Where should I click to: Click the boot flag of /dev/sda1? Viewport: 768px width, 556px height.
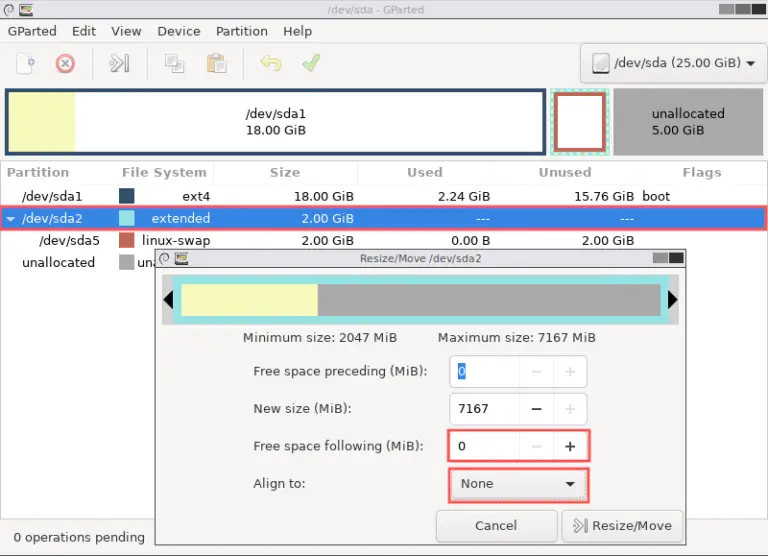[656, 196]
